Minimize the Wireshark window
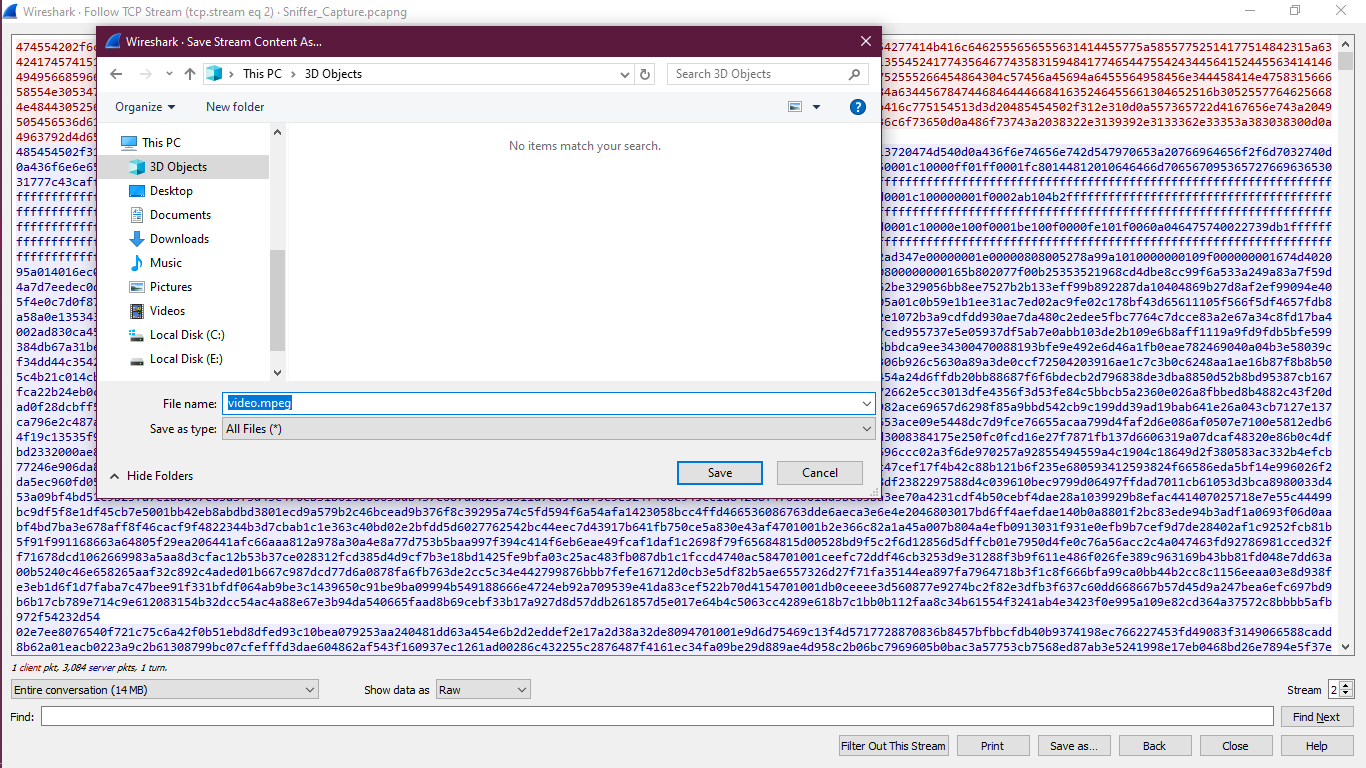 coord(1249,11)
